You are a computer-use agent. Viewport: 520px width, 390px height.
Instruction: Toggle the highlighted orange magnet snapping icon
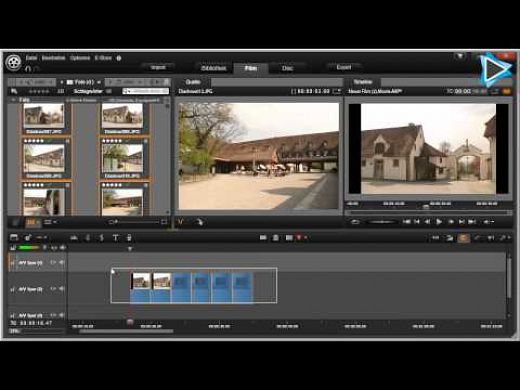463,238
